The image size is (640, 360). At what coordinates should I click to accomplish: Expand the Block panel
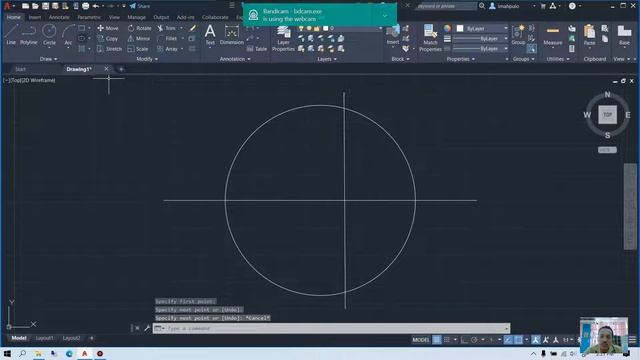click(400, 59)
